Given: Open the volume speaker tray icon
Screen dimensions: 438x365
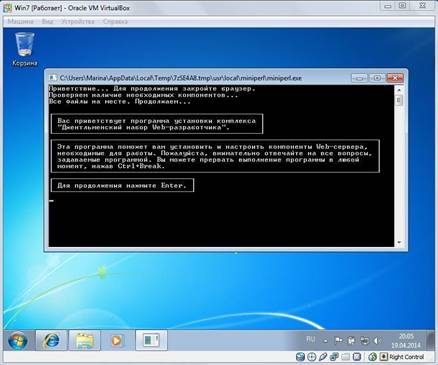Looking at the screenshot, I should pos(377,340).
